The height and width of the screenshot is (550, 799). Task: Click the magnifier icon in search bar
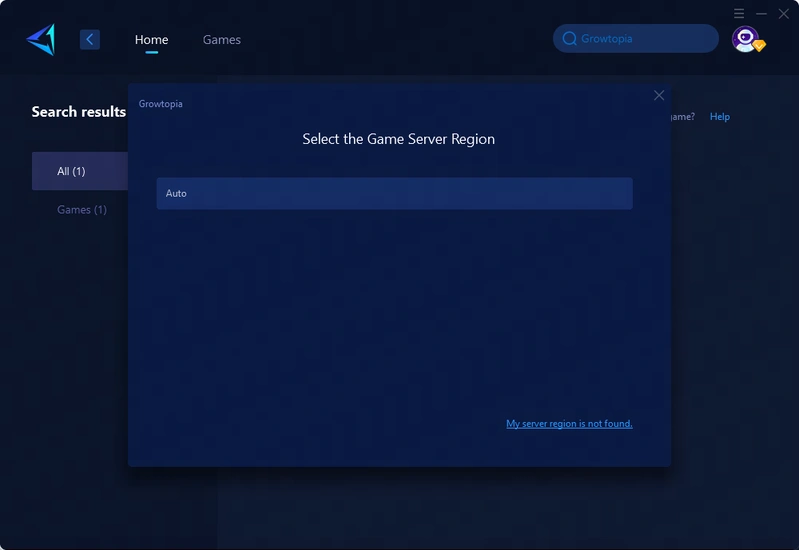[569, 39]
